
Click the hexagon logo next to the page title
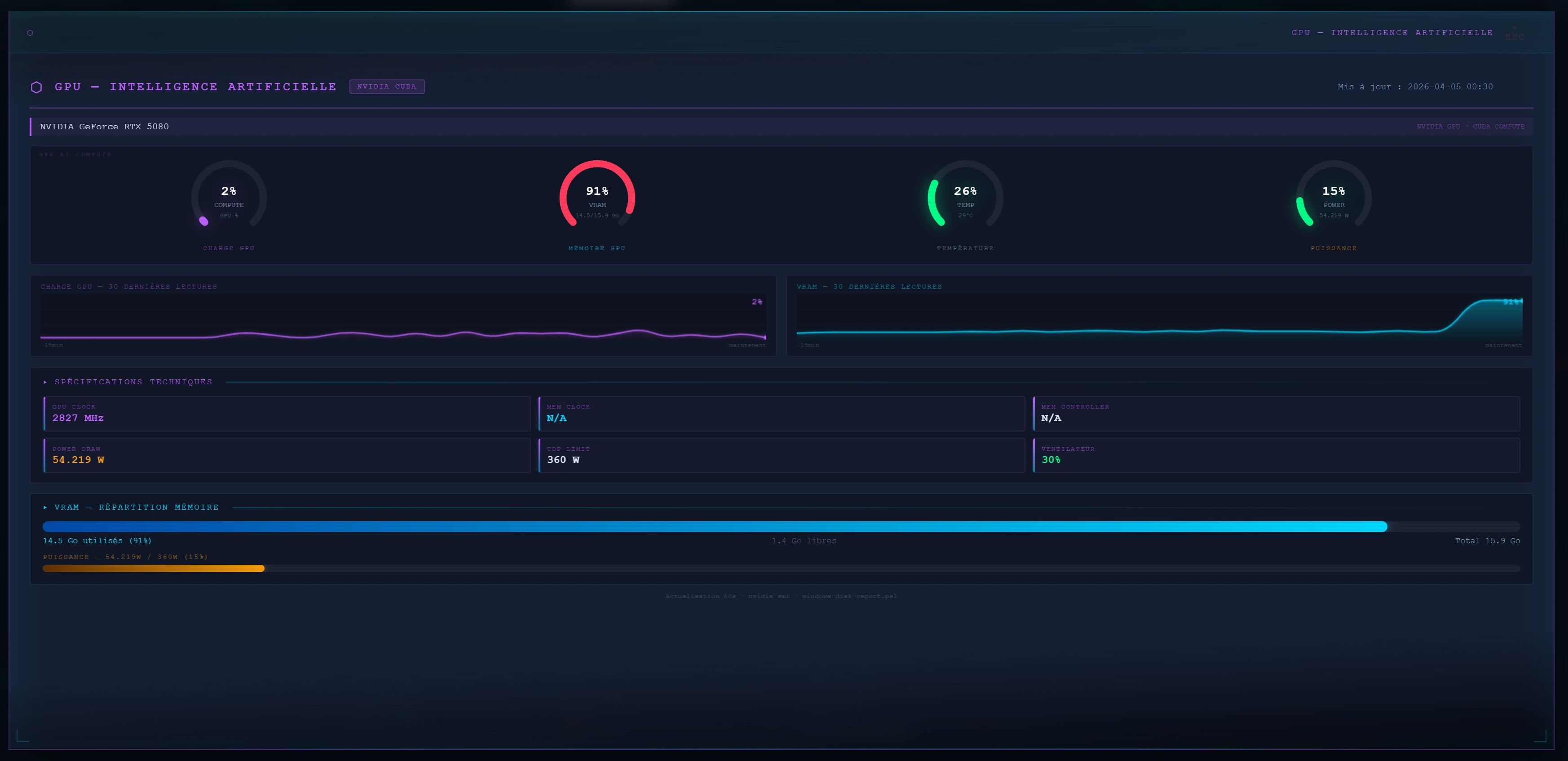coord(36,86)
